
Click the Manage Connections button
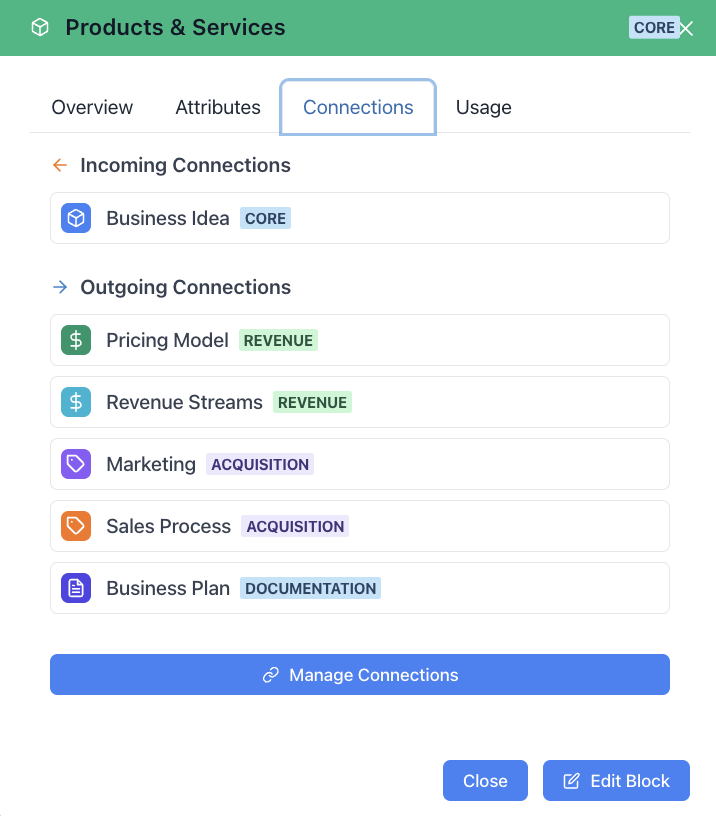360,674
